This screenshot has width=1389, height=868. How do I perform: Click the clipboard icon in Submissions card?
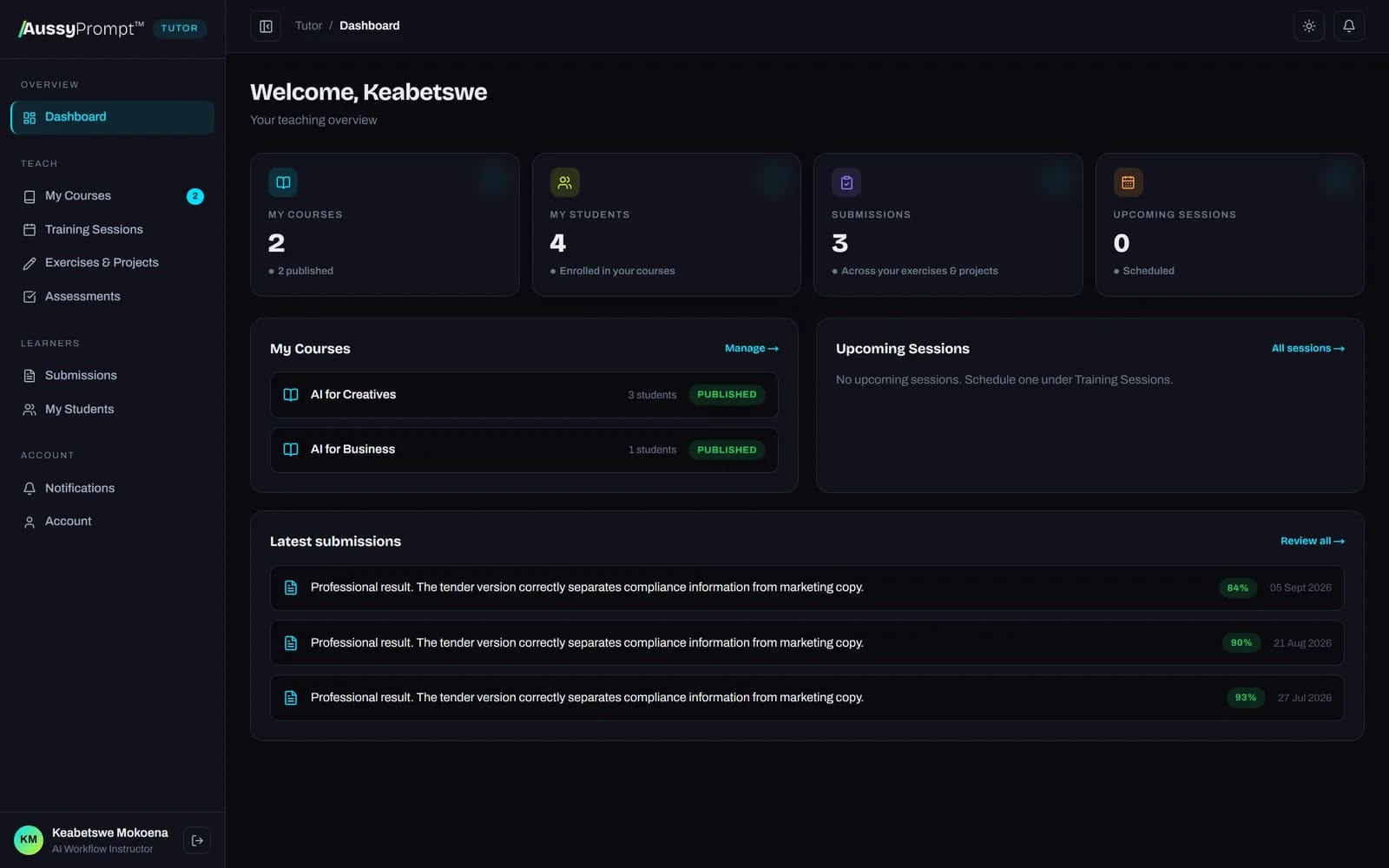click(x=846, y=182)
